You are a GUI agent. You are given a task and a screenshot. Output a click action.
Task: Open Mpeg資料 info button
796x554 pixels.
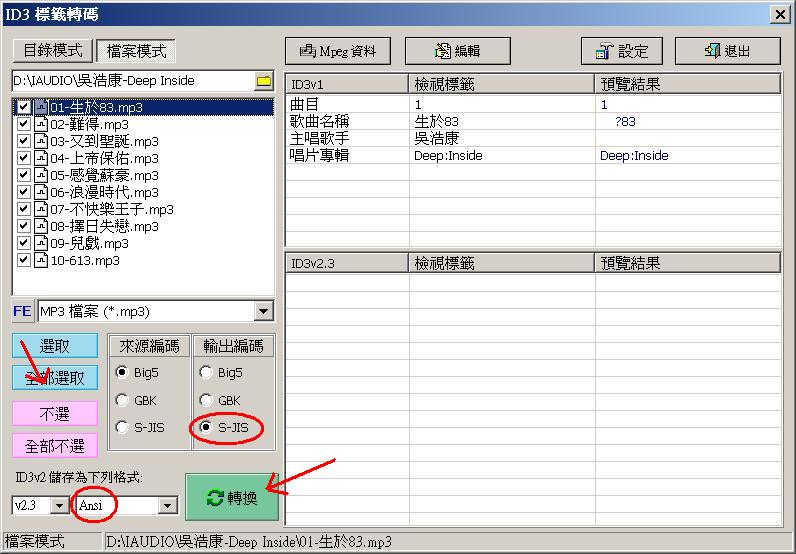pos(338,51)
